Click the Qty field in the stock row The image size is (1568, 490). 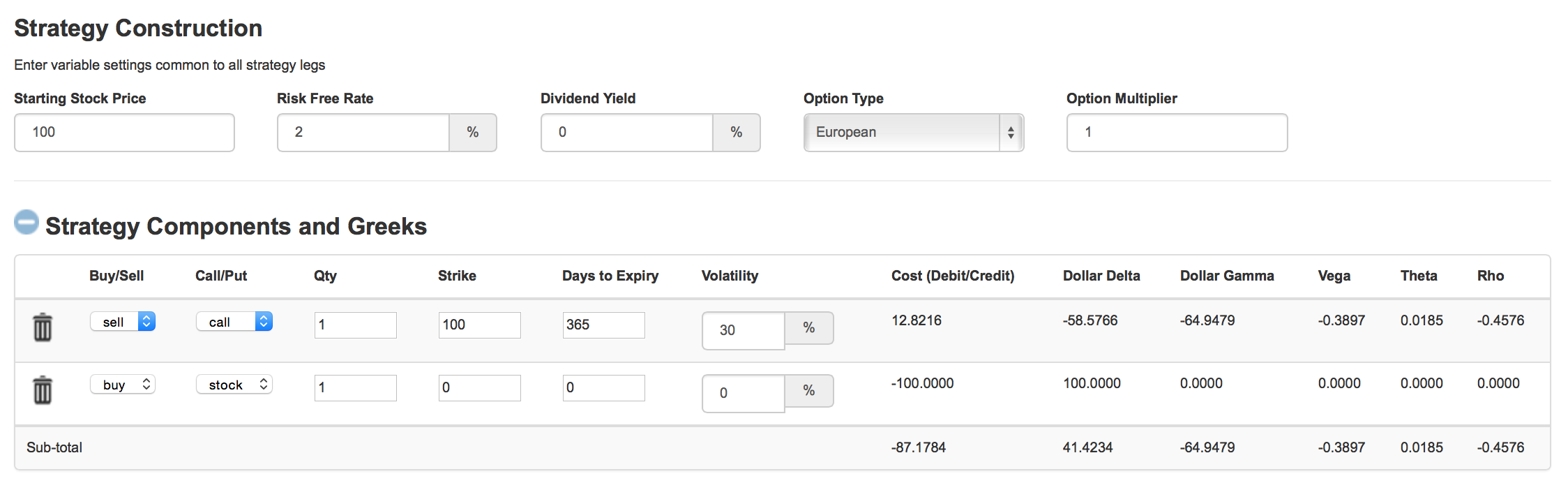coord(355,388)
